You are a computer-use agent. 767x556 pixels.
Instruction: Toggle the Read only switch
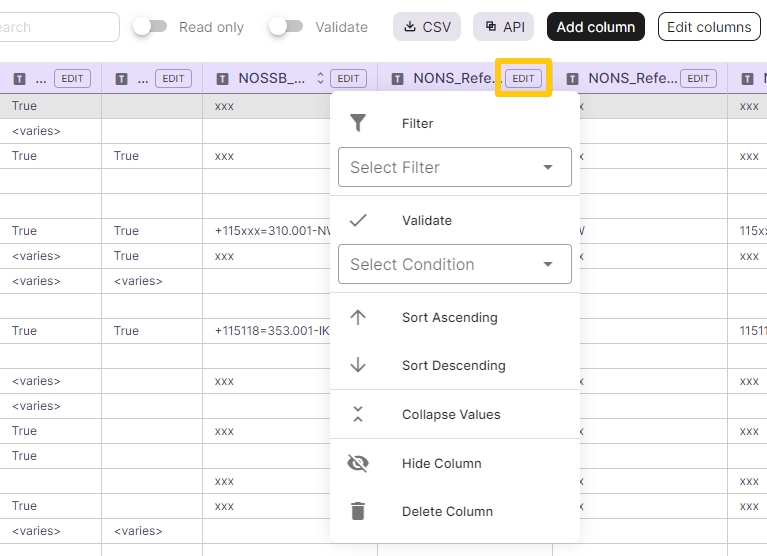[150, 27]
